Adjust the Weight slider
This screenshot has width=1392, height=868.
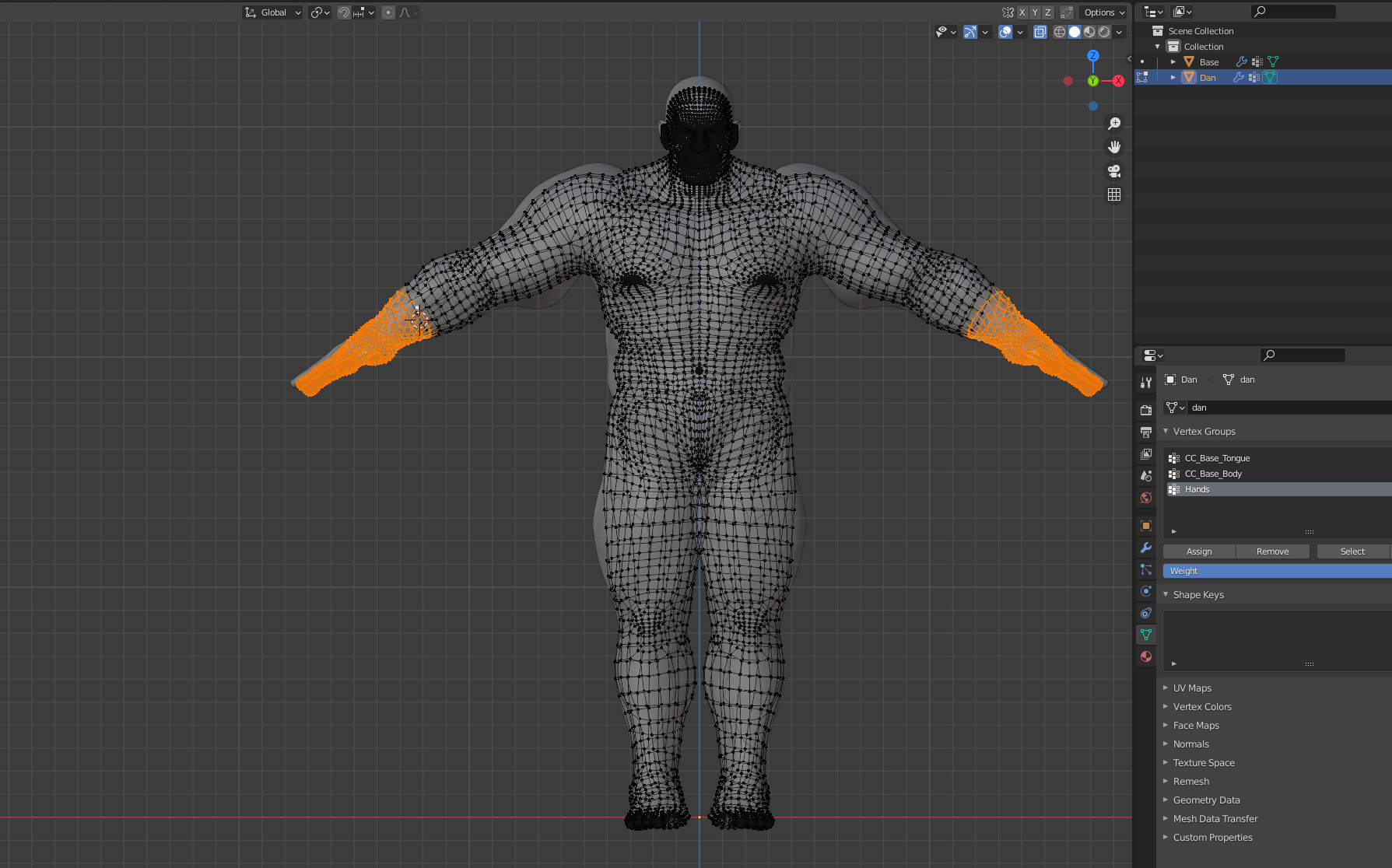tap(1277, 571)
